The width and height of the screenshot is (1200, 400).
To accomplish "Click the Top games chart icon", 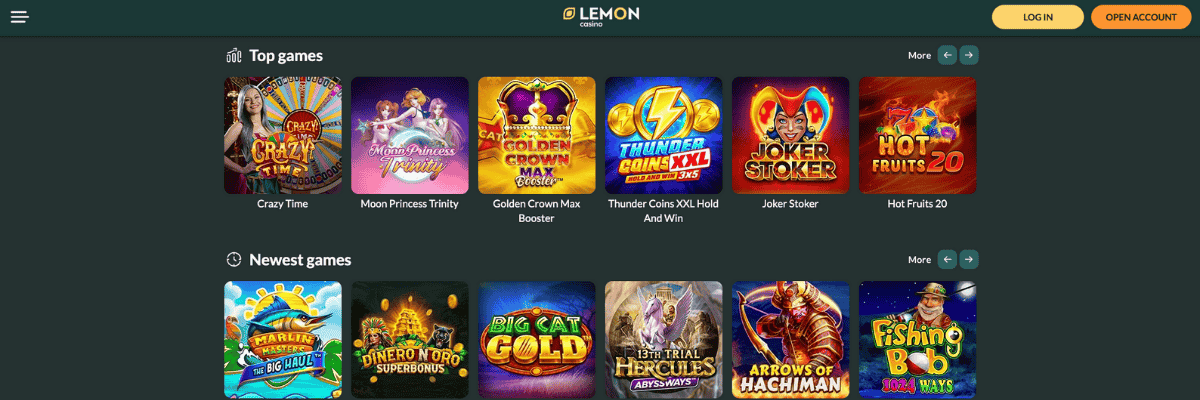I will [234, 56].
